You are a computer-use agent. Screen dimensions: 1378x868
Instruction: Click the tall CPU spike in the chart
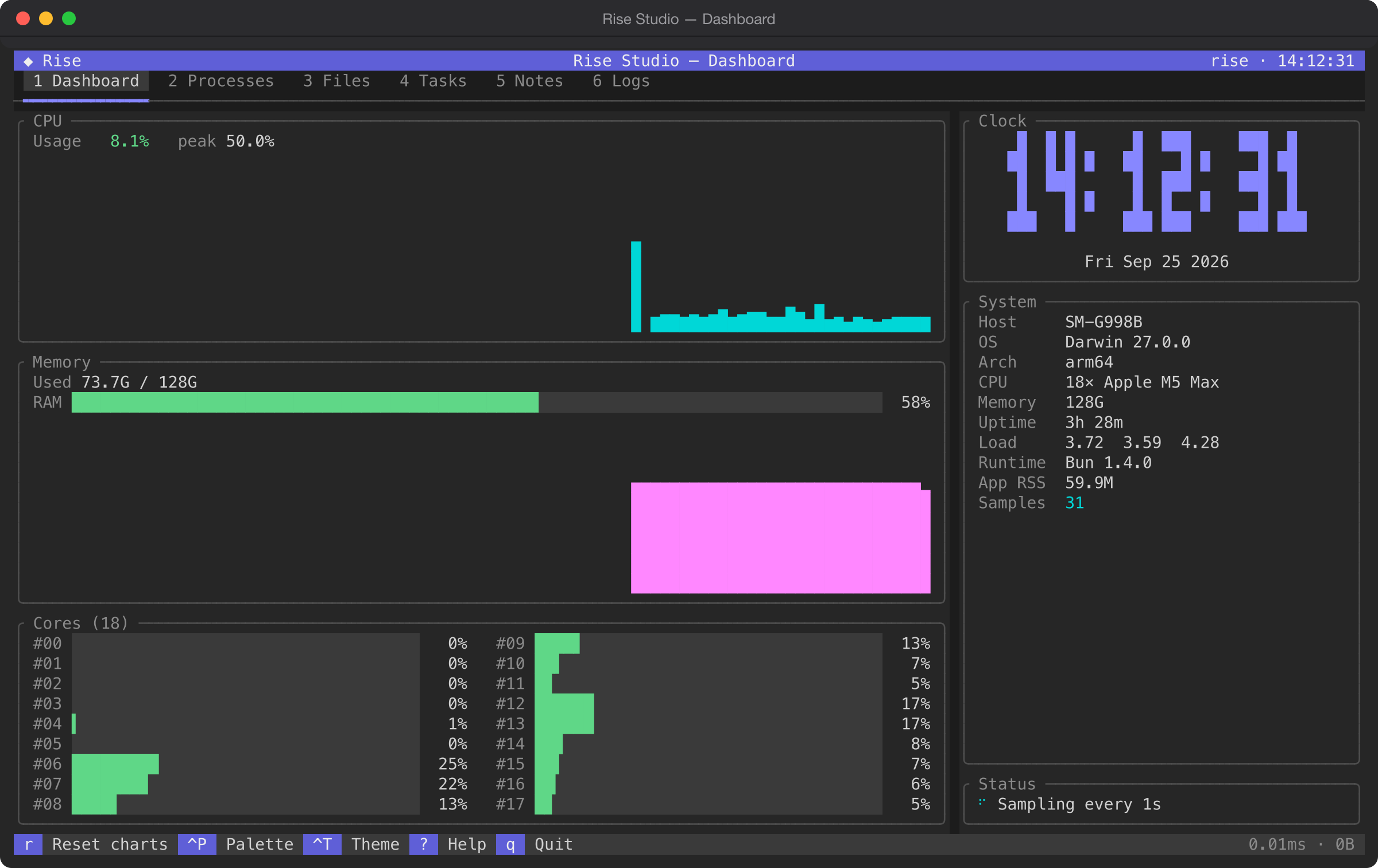(636, 286)
